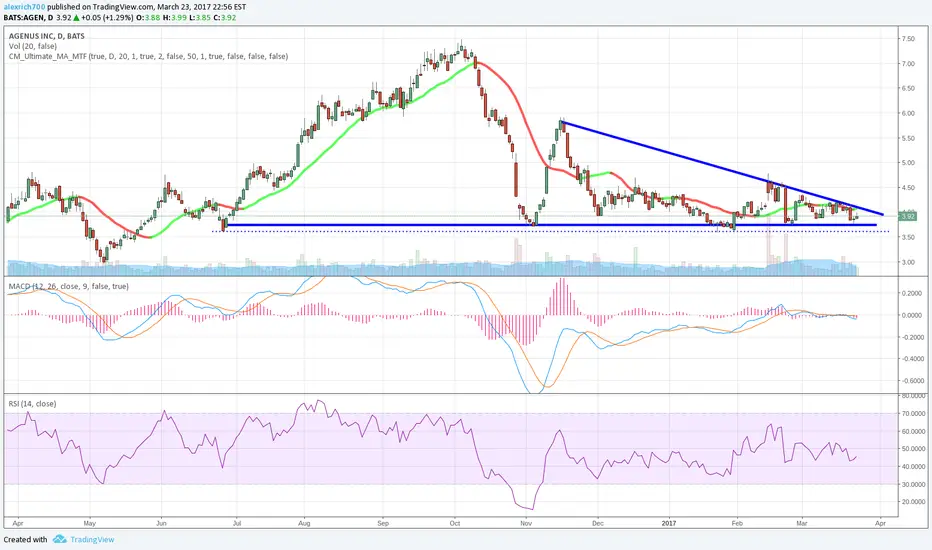This screenshot has width=932, height=550.
Task: Click the Sep label on time axis
Action: coord(383,523)
